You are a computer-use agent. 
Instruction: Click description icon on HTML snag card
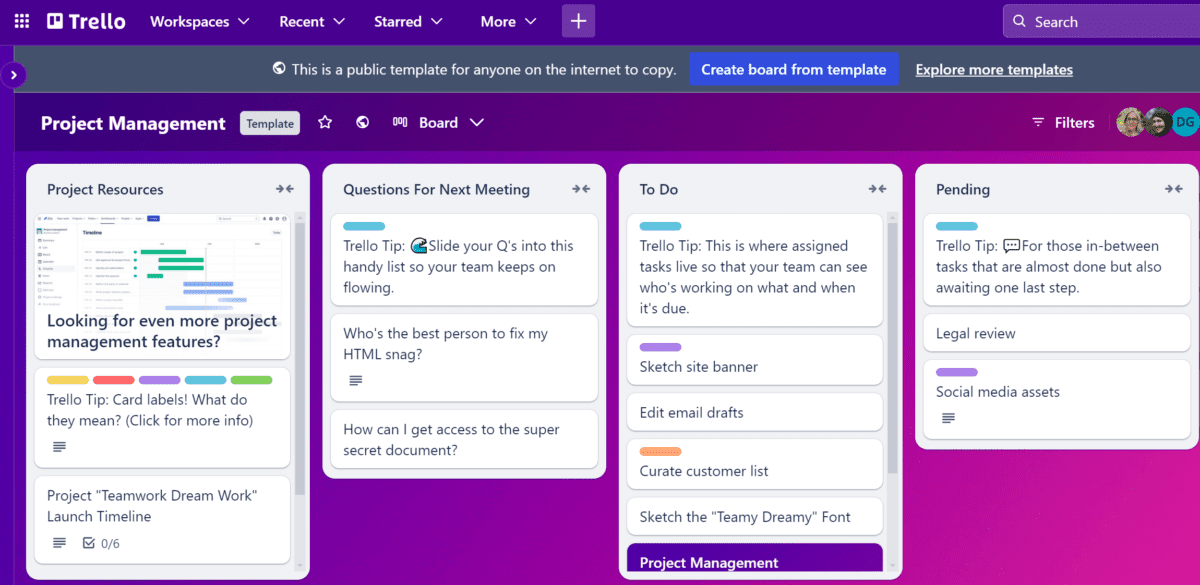click(355, 380)
